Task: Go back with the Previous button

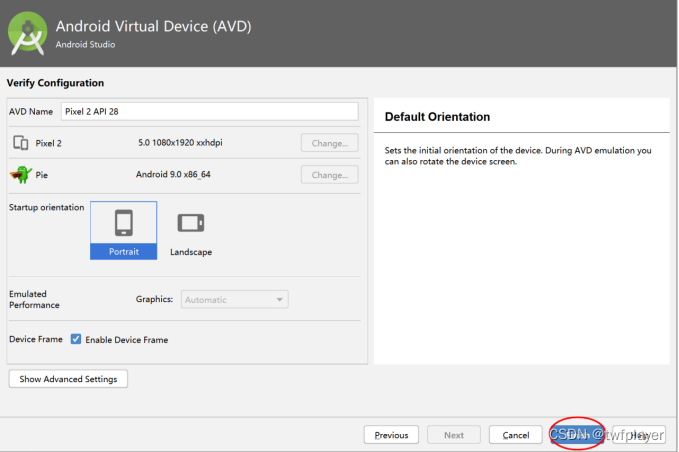Action: (x=391, y=435)
